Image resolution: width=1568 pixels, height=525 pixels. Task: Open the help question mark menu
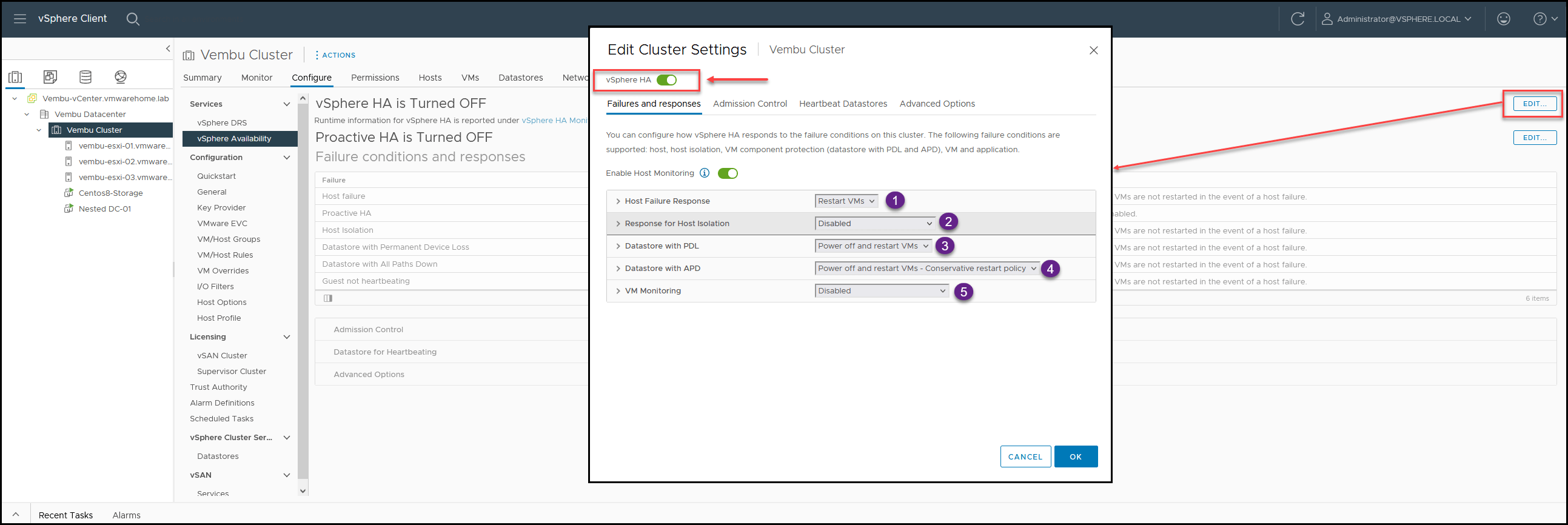point(1544,19)
